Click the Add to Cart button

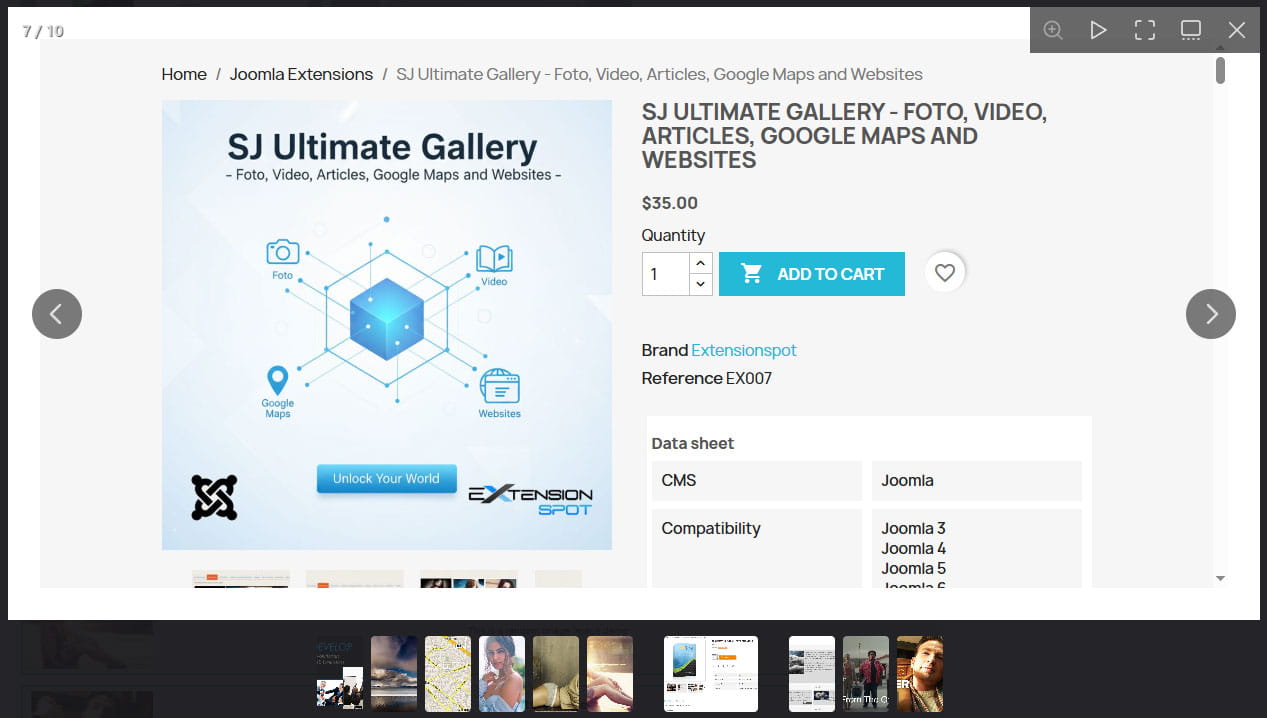[811, 274]
